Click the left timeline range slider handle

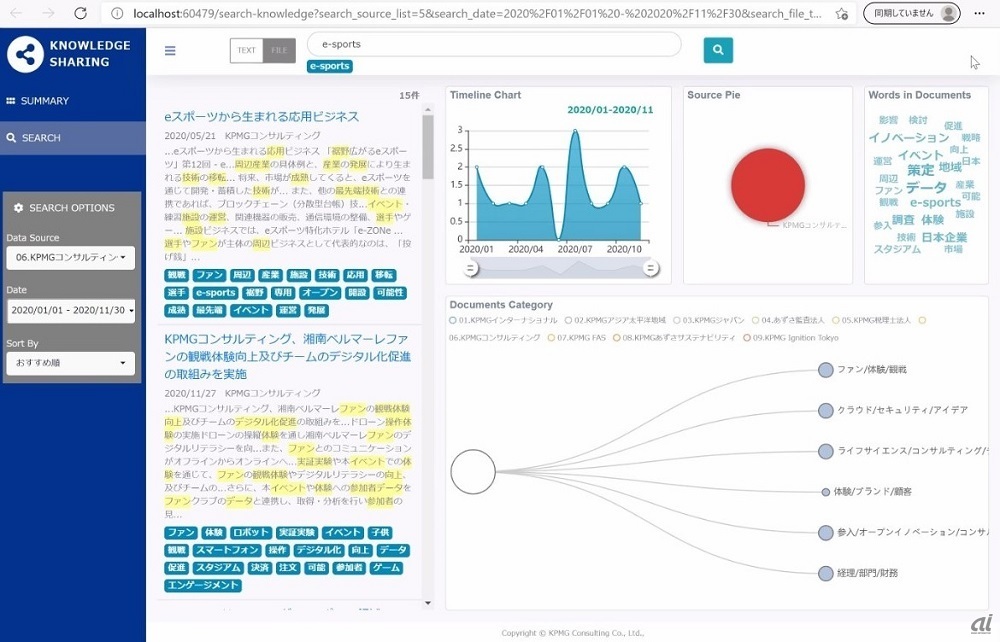click(x=471, y=268)
